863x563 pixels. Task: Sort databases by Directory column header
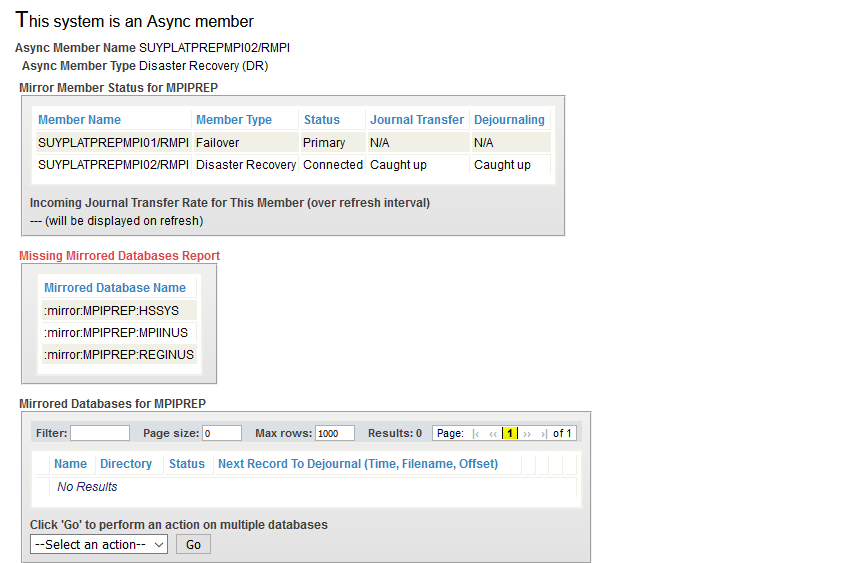coord(125,463)
